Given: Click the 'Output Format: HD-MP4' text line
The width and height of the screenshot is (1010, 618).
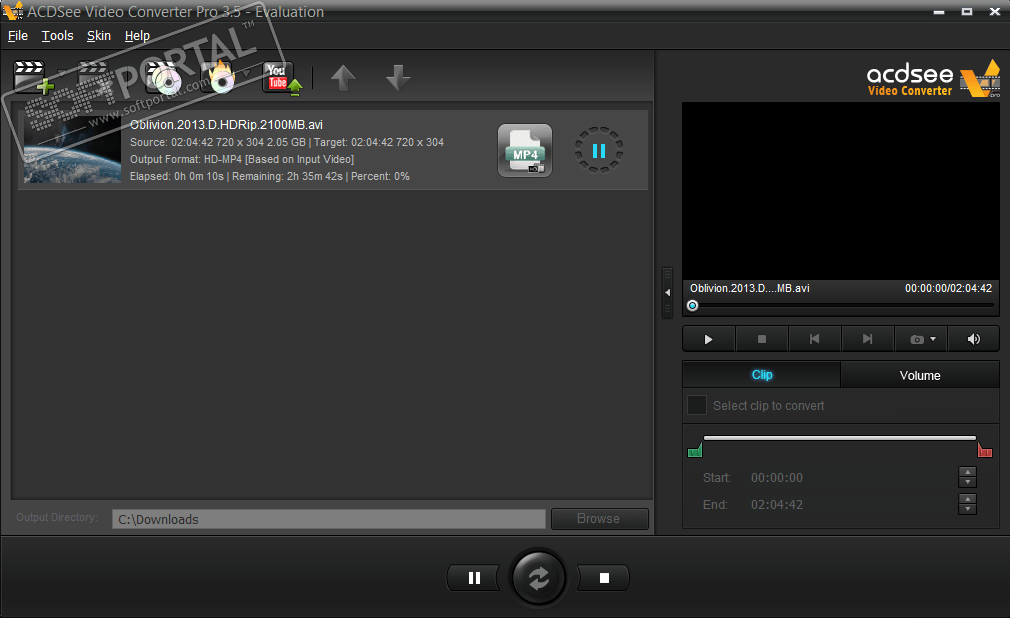Looking at the screenshot, I should (242, 159).
